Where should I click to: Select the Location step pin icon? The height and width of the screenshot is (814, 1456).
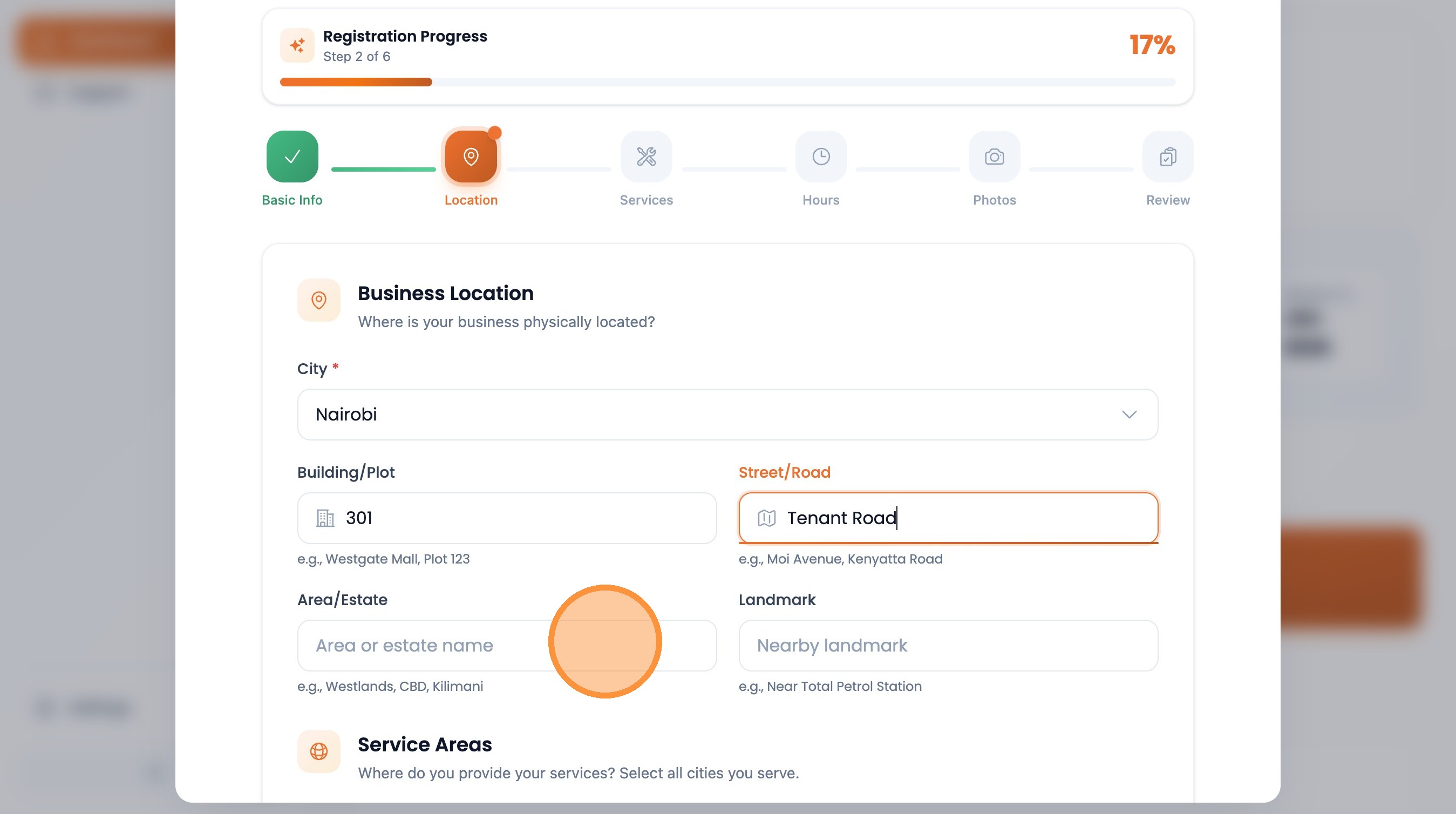470,157
